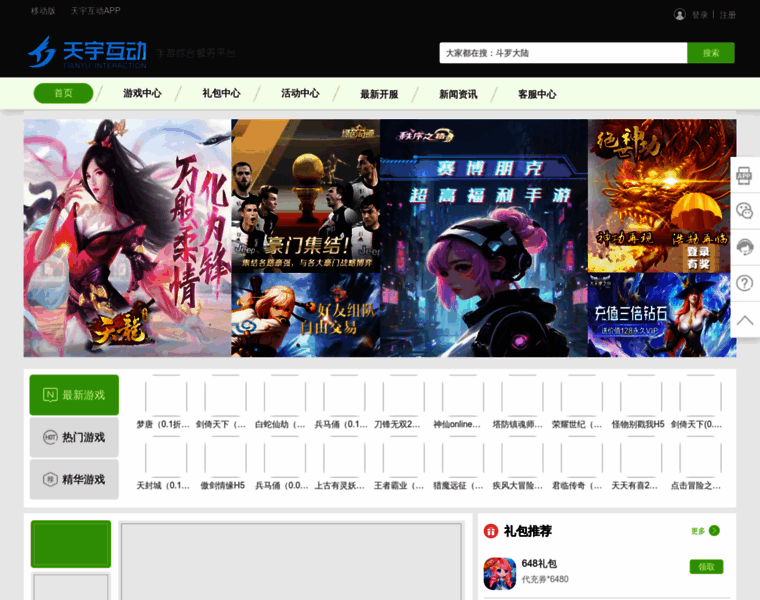The width and height of the screenshot is (760, 600).
Task: Open the 绝世神功 dragon banner
Action: pyautogui.click(x=662, y=196)
